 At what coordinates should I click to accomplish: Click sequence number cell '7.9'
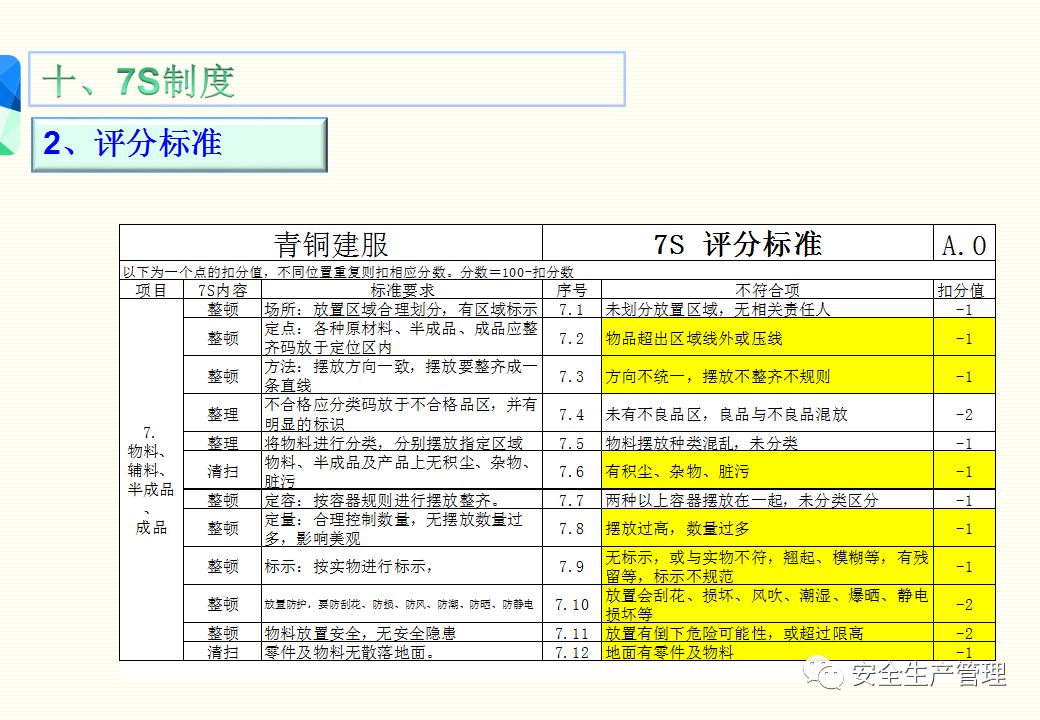(x=572, y=566)
